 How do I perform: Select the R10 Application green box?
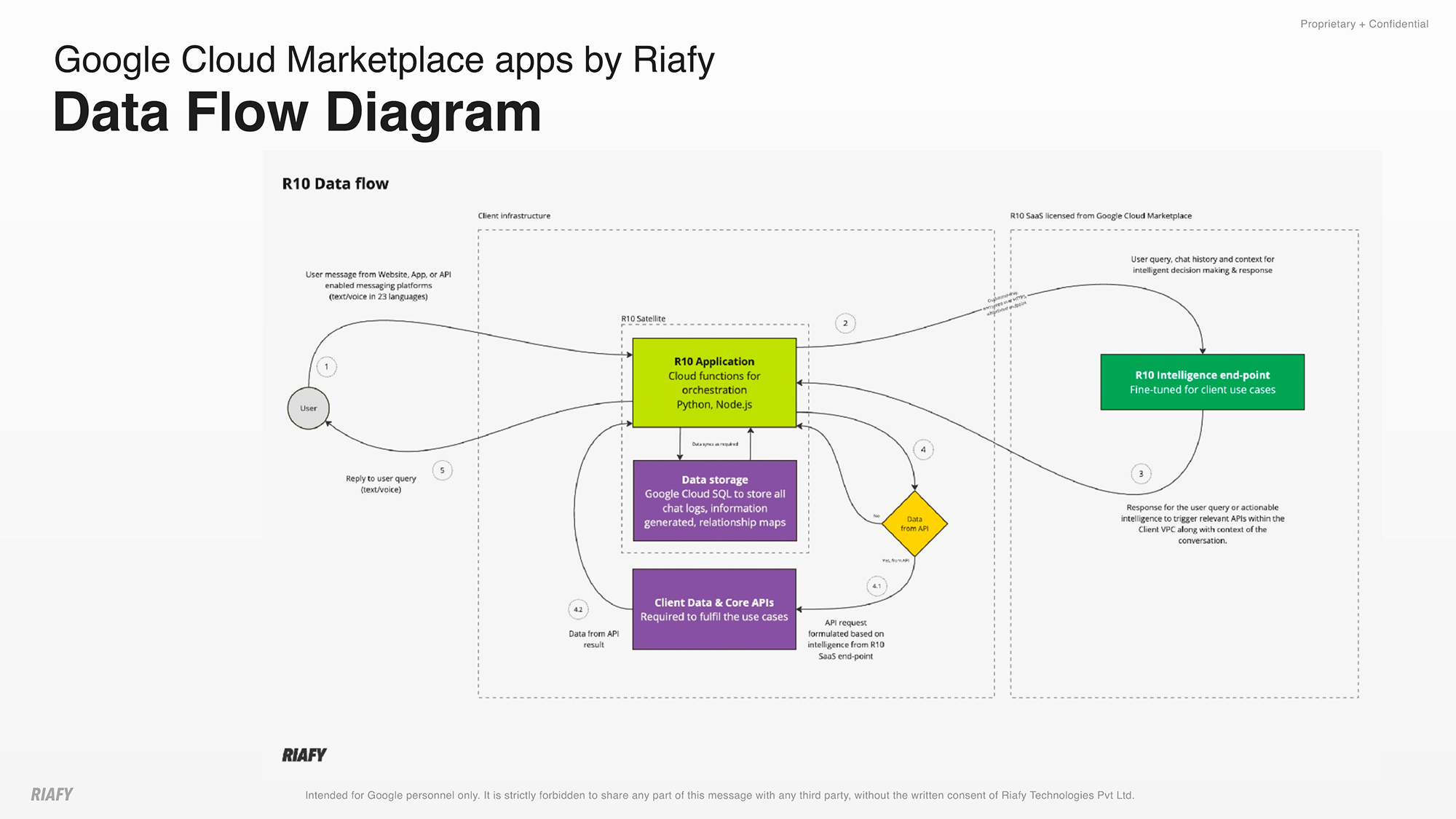714,383
